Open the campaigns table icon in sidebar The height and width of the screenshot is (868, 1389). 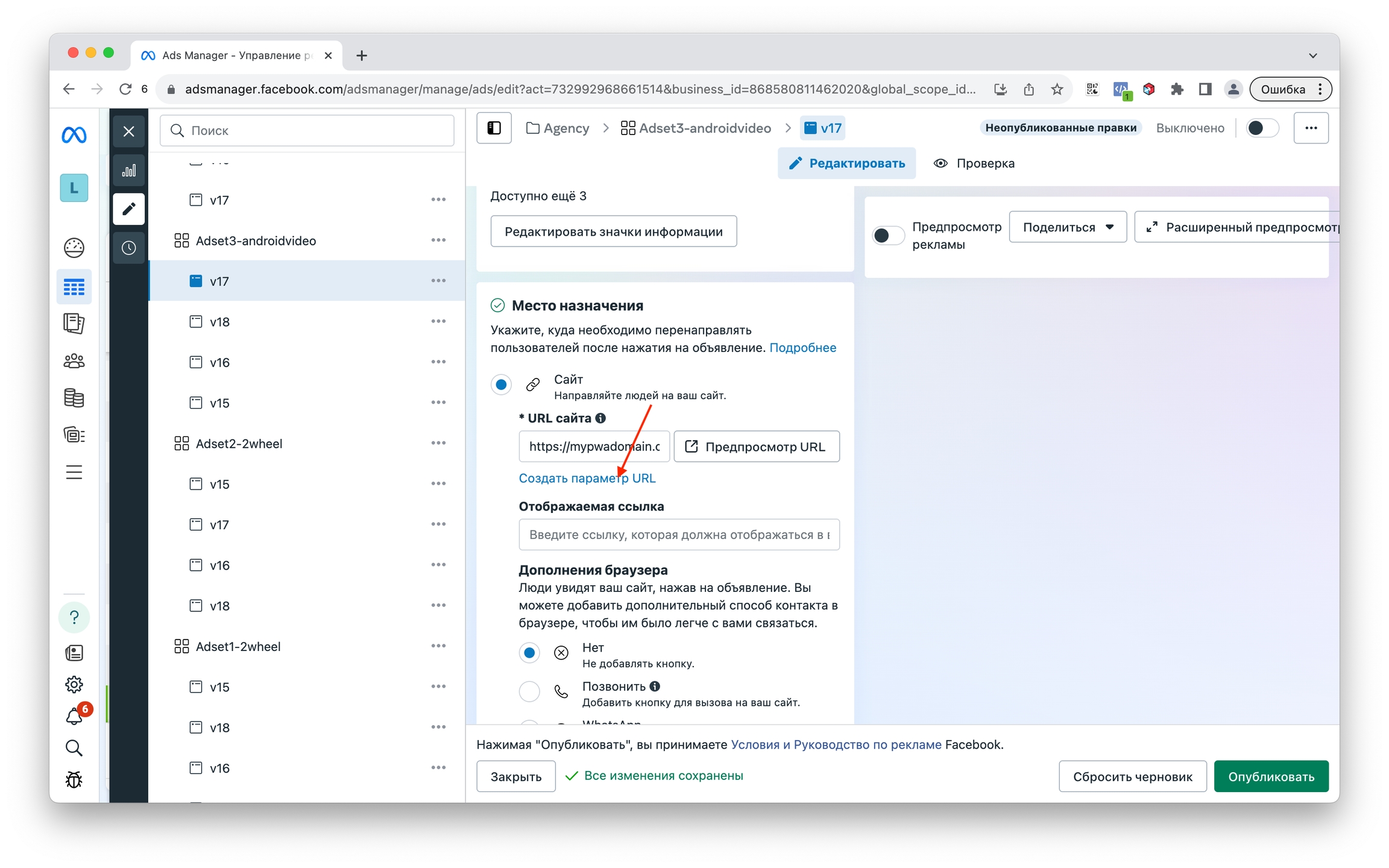(74, 287)
